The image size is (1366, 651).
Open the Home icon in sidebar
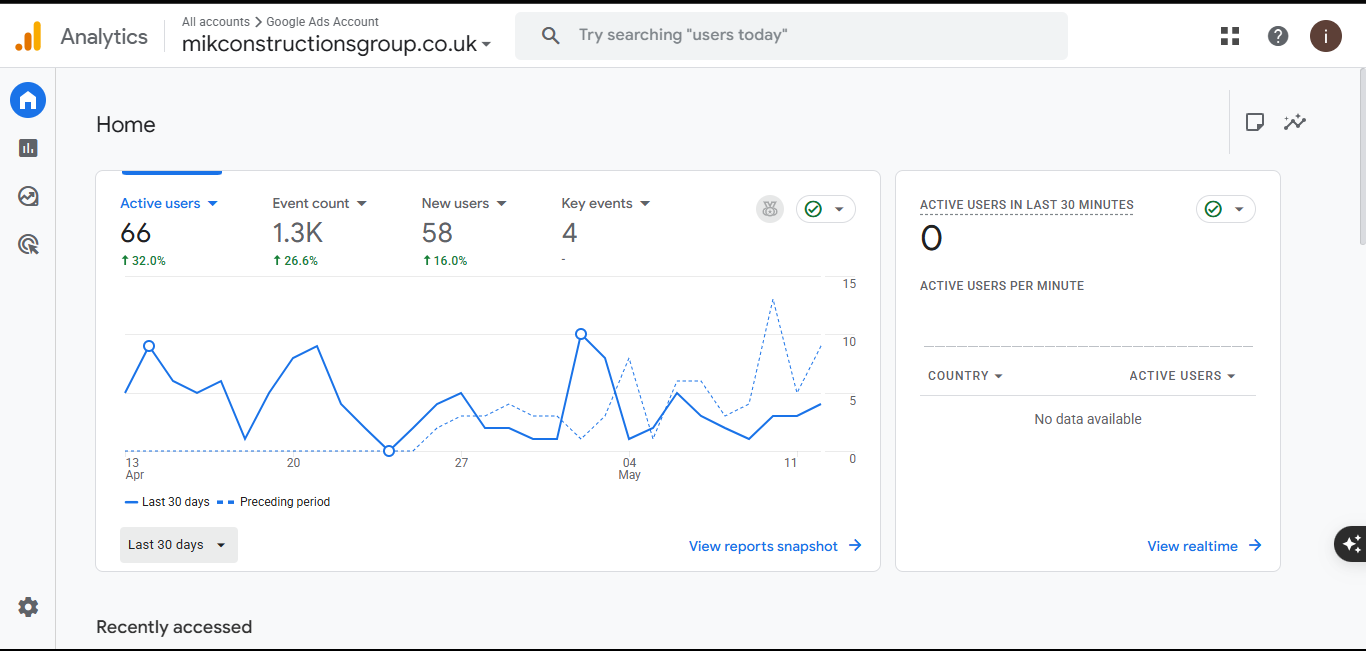pyautogui.click(x=28, y=100)
